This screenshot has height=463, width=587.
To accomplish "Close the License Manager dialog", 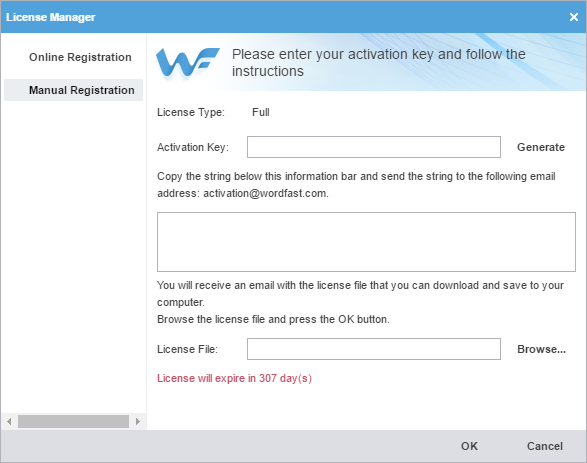I will [x=574, y=17].
